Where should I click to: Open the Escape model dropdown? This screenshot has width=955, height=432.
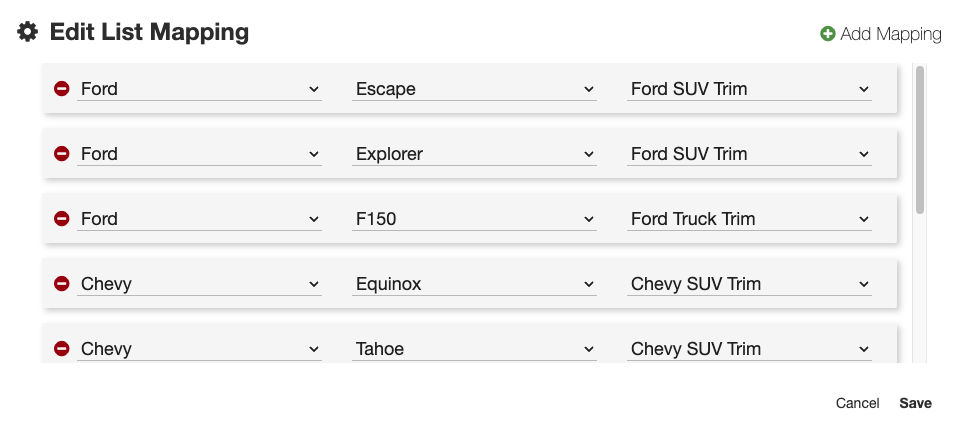point(475,89)
